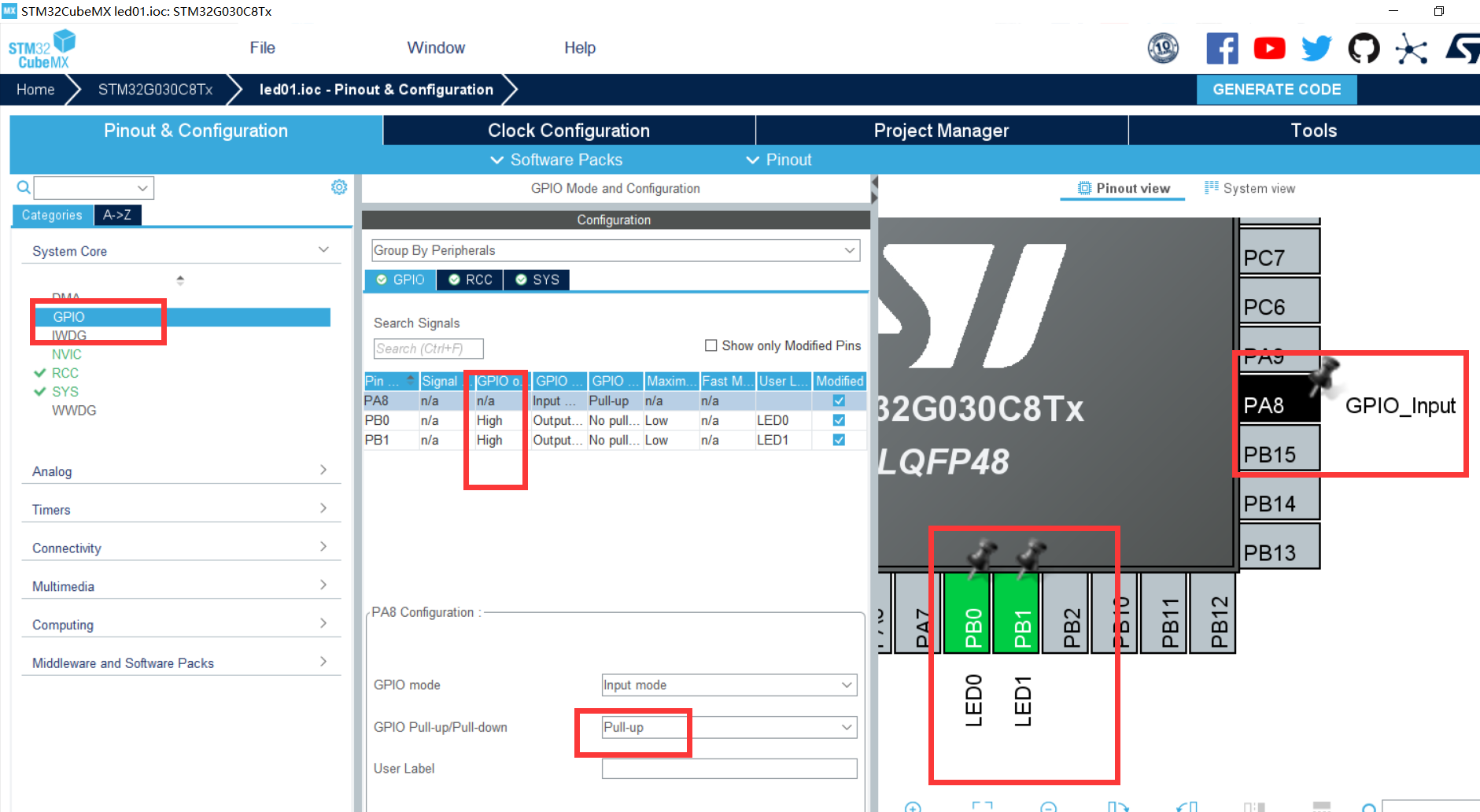Click the User Label input field
This screenshot has width=1480, height=812.
[729, 769]
